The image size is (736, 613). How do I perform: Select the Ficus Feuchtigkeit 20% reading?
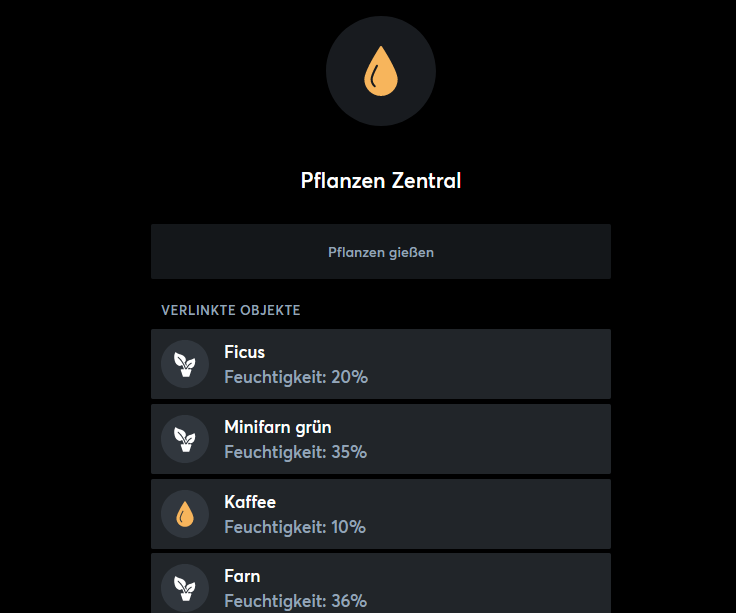296,377
